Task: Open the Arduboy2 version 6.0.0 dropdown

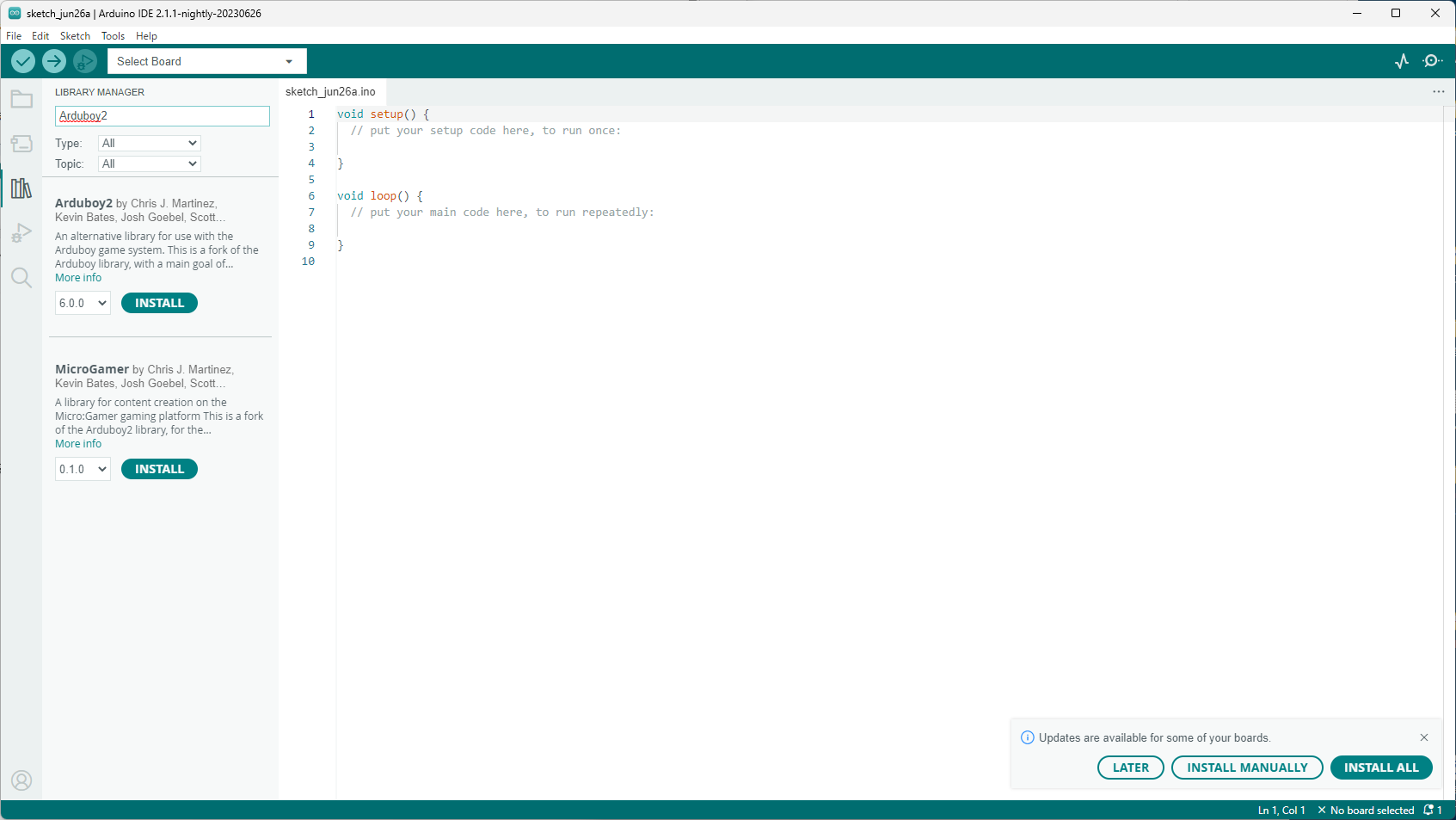Action: [x=83, y=303]
